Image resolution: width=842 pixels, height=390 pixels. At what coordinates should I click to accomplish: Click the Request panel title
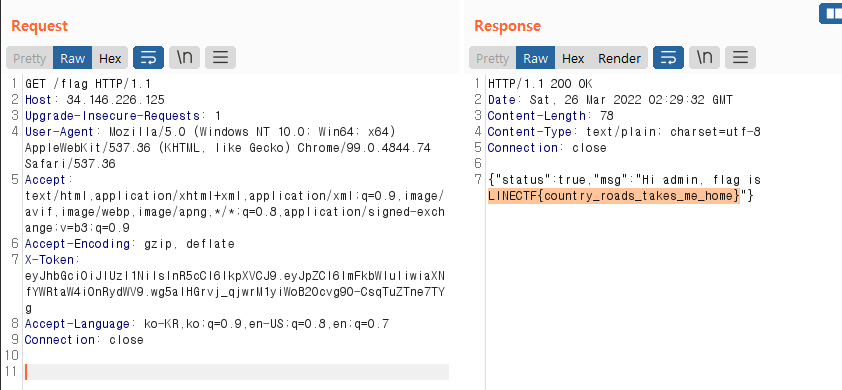40,26
